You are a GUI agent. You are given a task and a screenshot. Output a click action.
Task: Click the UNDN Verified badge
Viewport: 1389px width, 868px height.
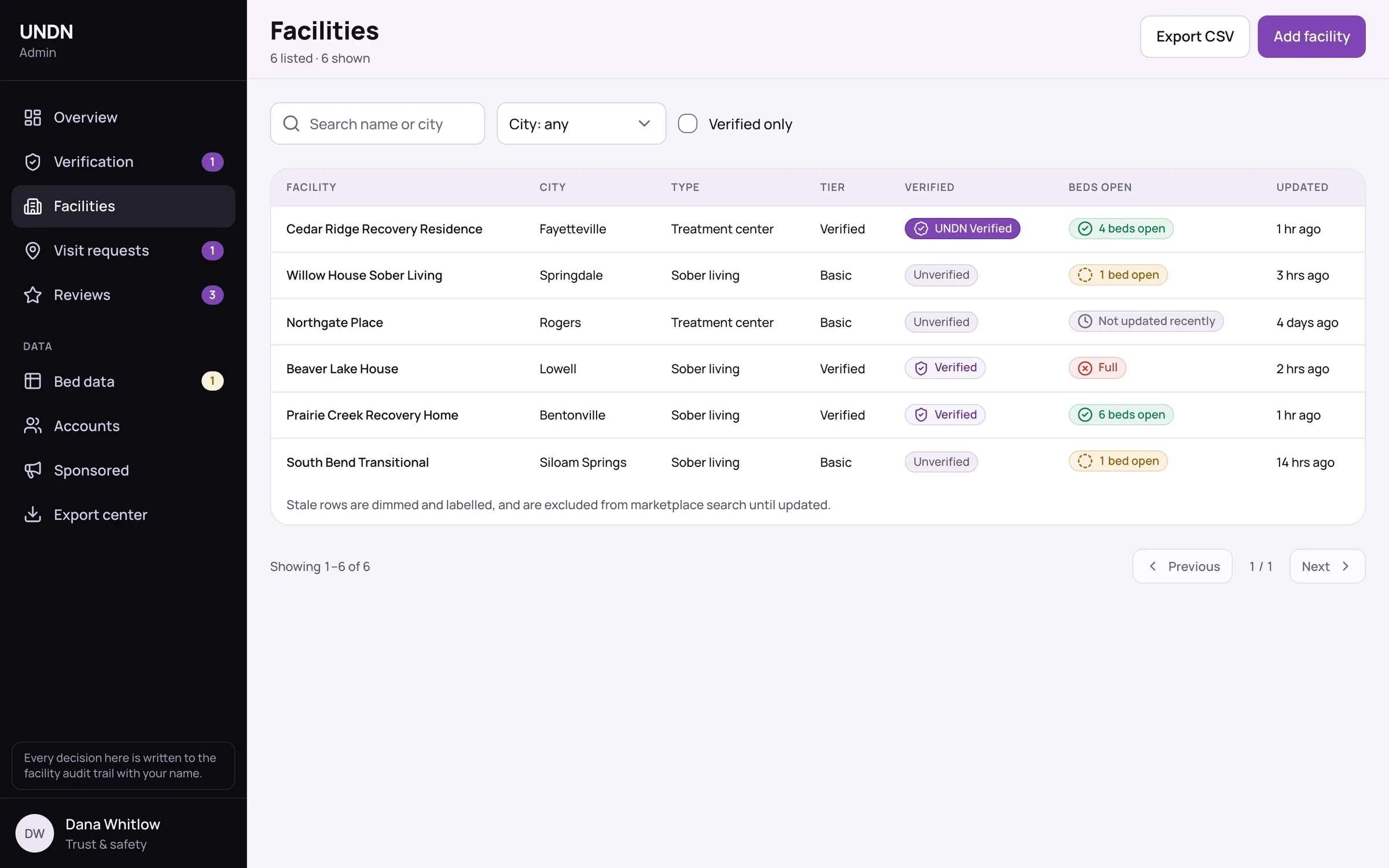pyautogui.click(x=962, y=229)
